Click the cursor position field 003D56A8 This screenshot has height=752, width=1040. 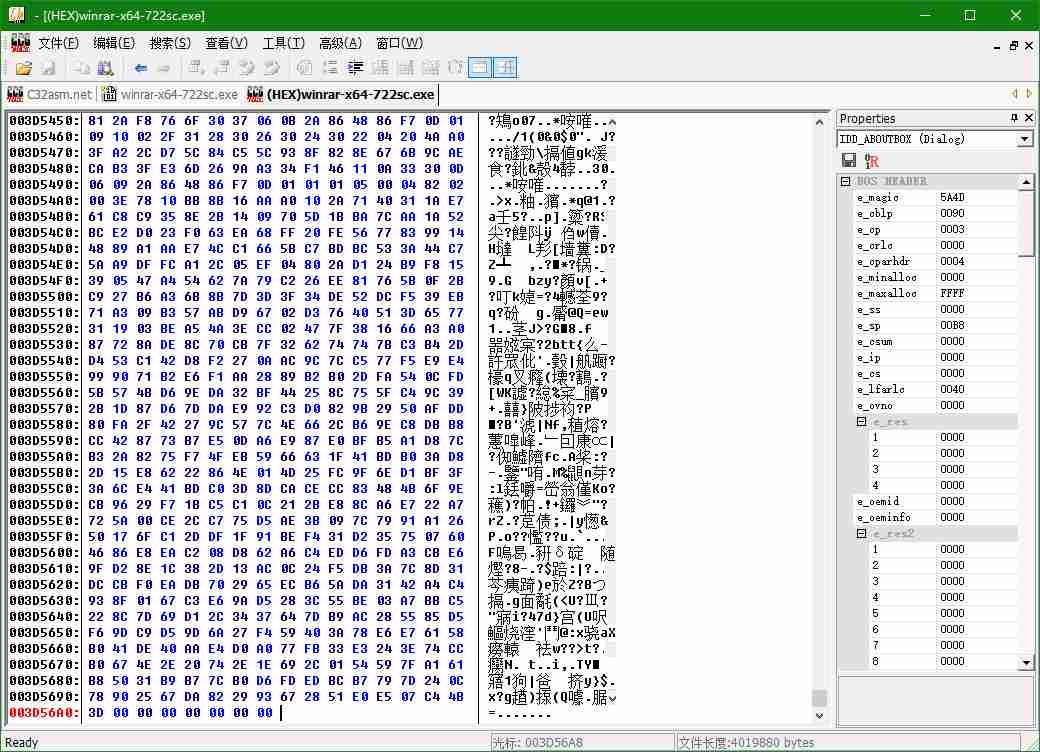point(582,743)
